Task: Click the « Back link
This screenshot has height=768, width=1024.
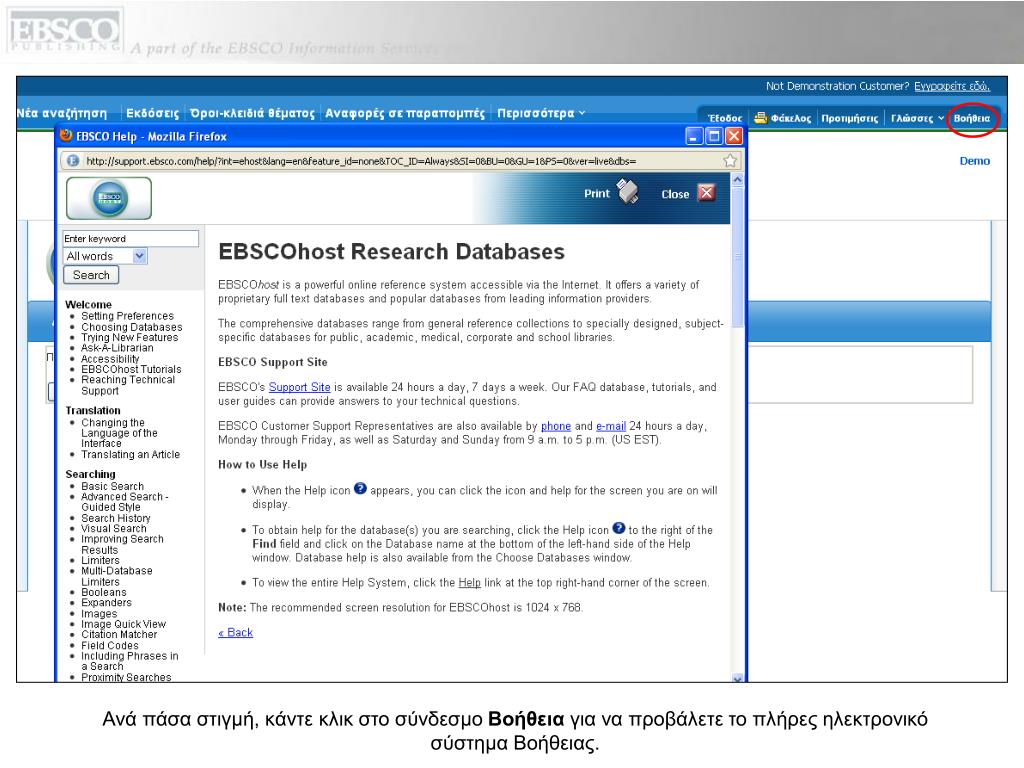Action: tap(235, 632)
